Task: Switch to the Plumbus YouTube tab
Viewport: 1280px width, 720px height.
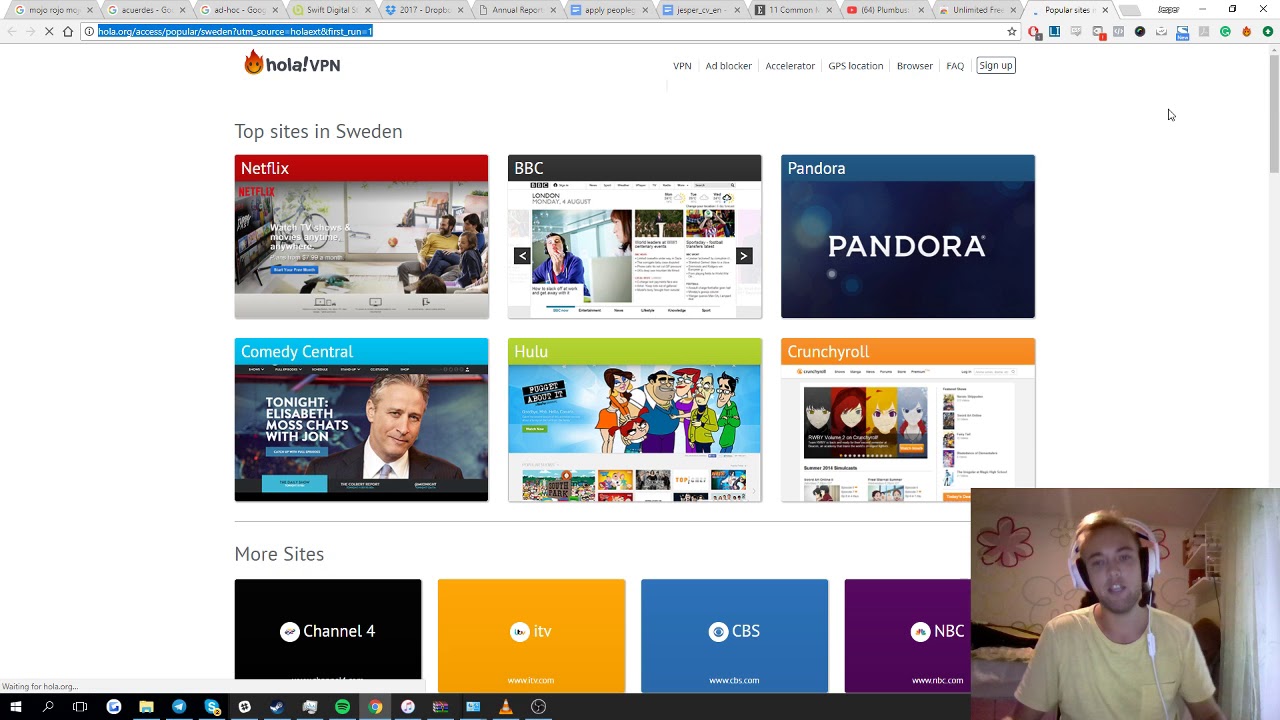Action: [x=887, y=10]
